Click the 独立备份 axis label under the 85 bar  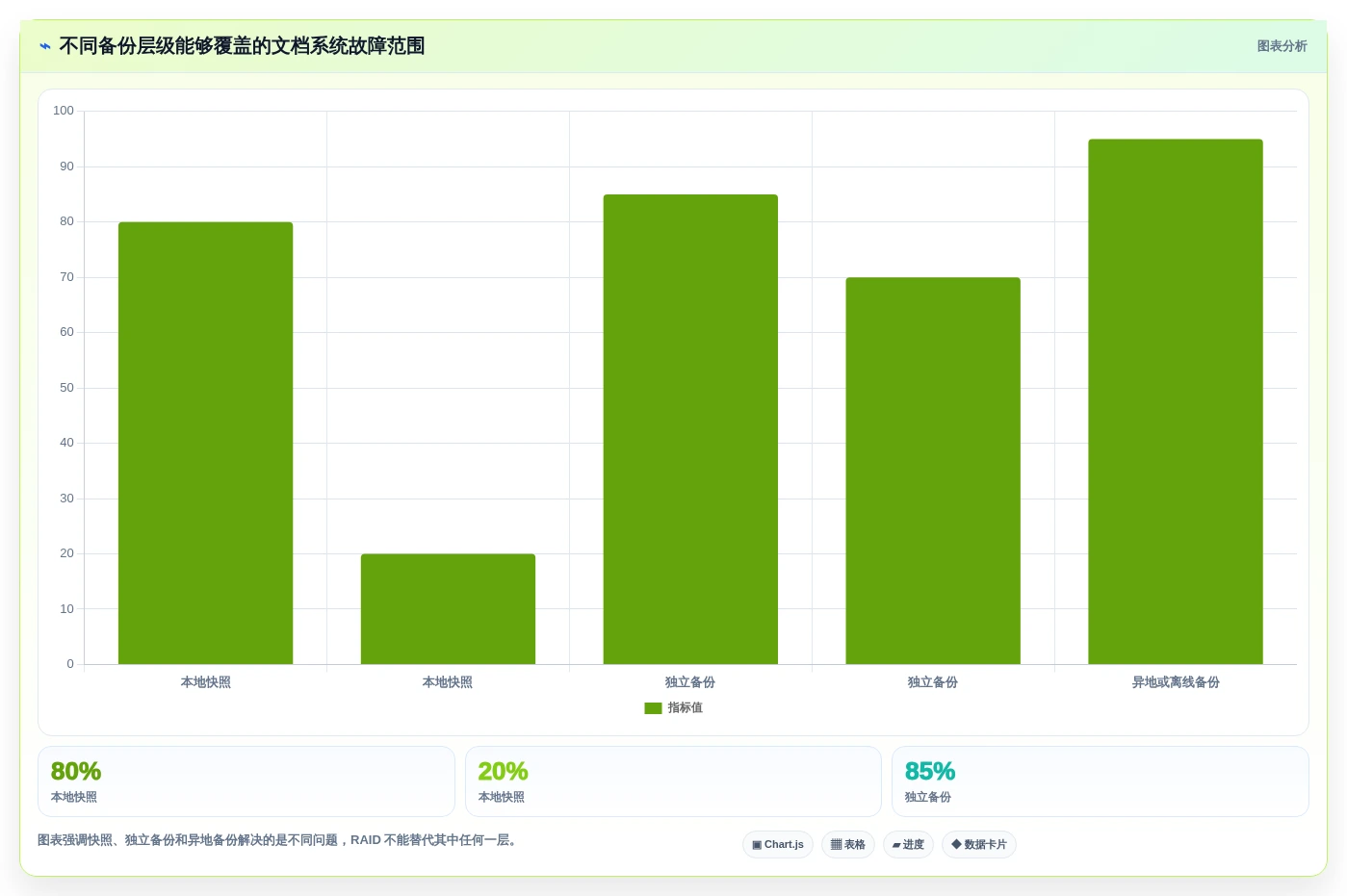pos(690,682)
